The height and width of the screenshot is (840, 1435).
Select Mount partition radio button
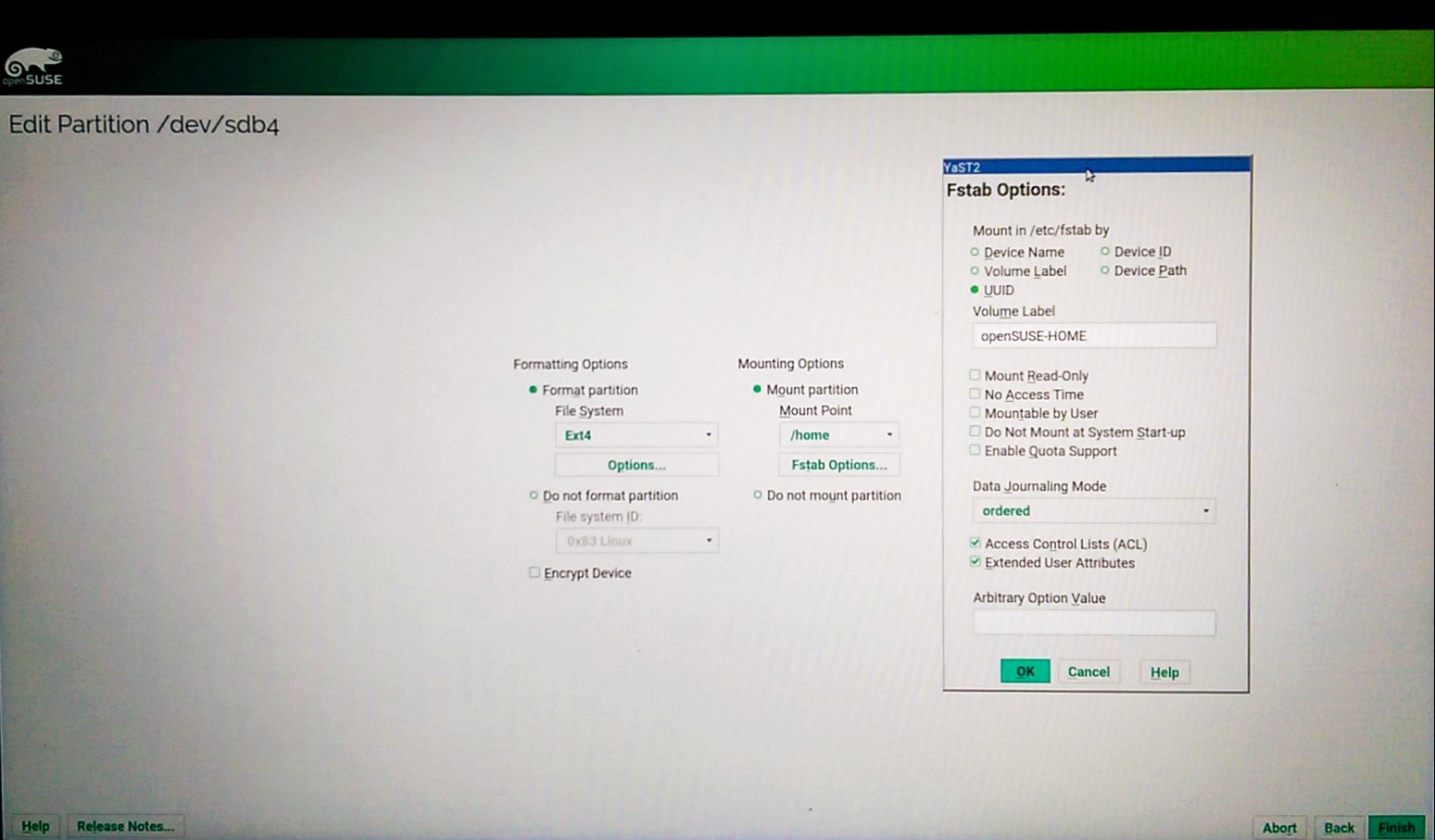pyautogui.click(x=757, y=390)
